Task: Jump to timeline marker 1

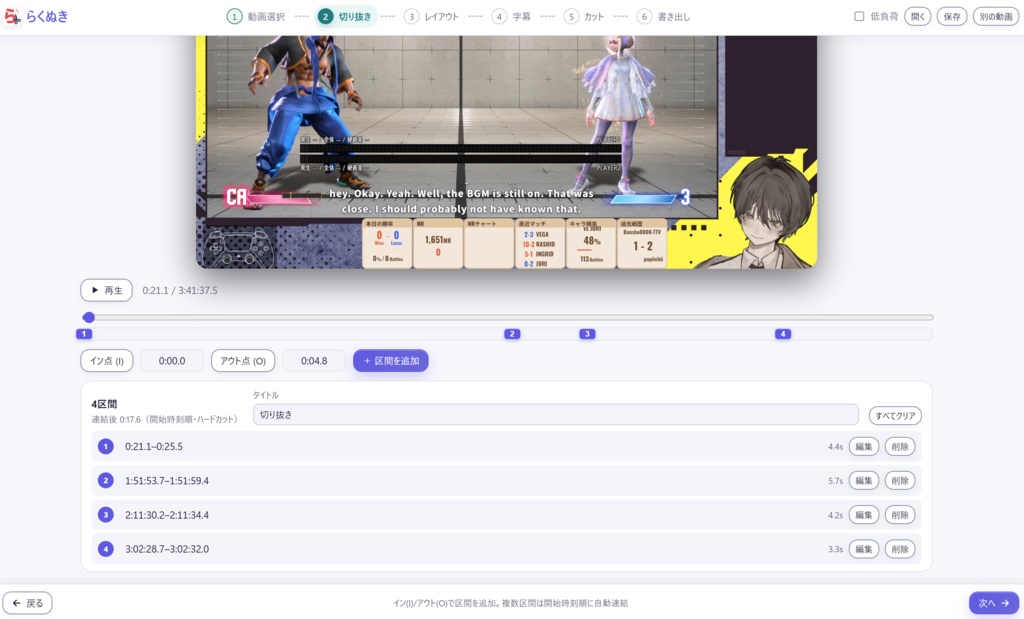Action: (84, 334)
